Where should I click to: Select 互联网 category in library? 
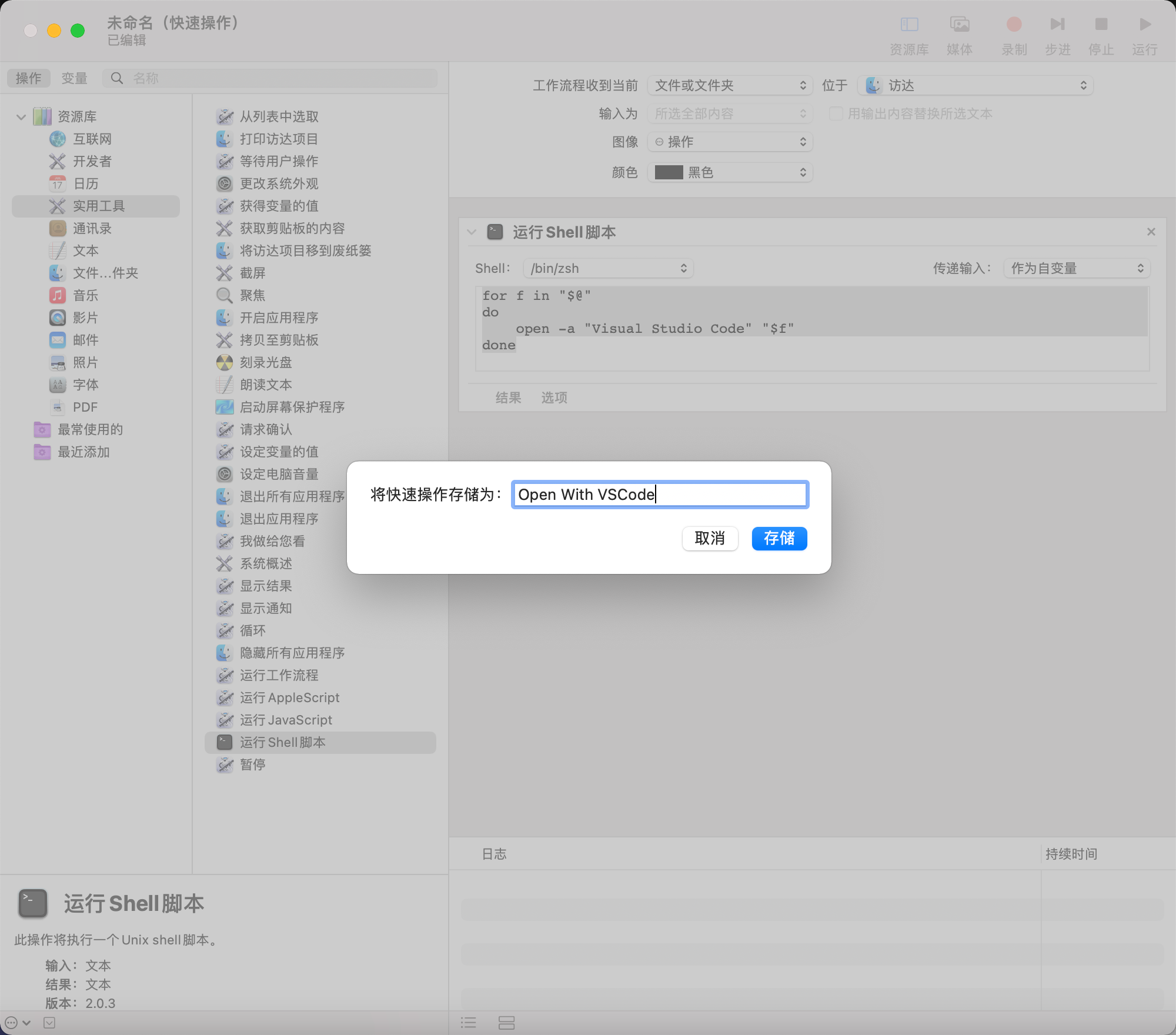tap(92, 139)
